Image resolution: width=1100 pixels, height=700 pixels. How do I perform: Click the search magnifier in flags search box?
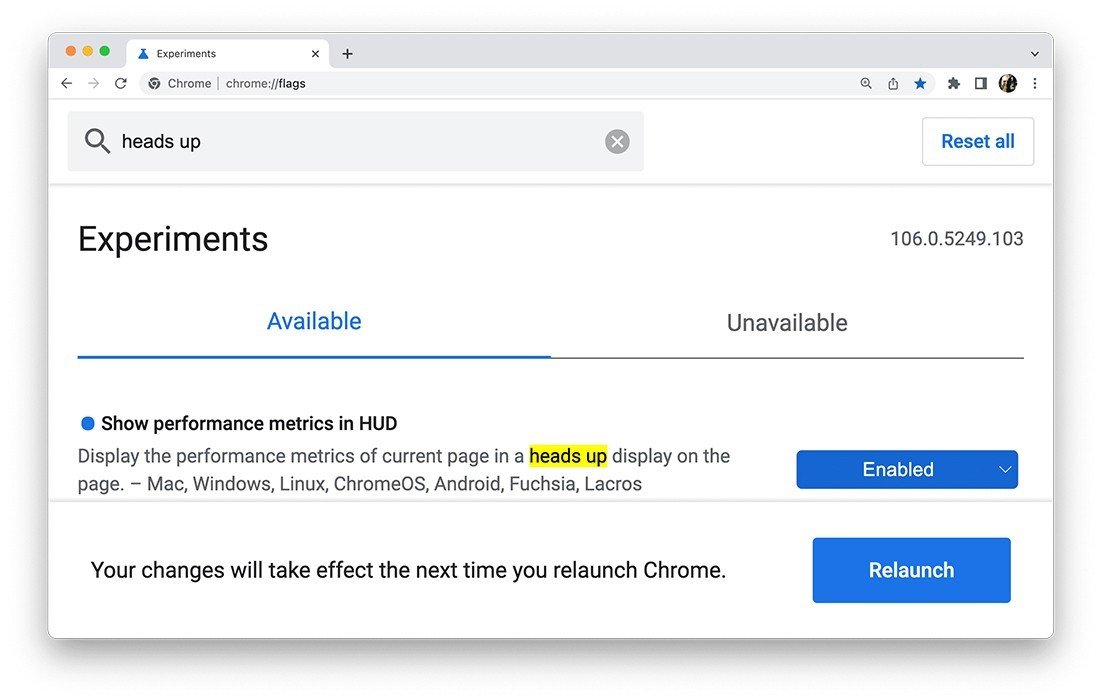98,141
